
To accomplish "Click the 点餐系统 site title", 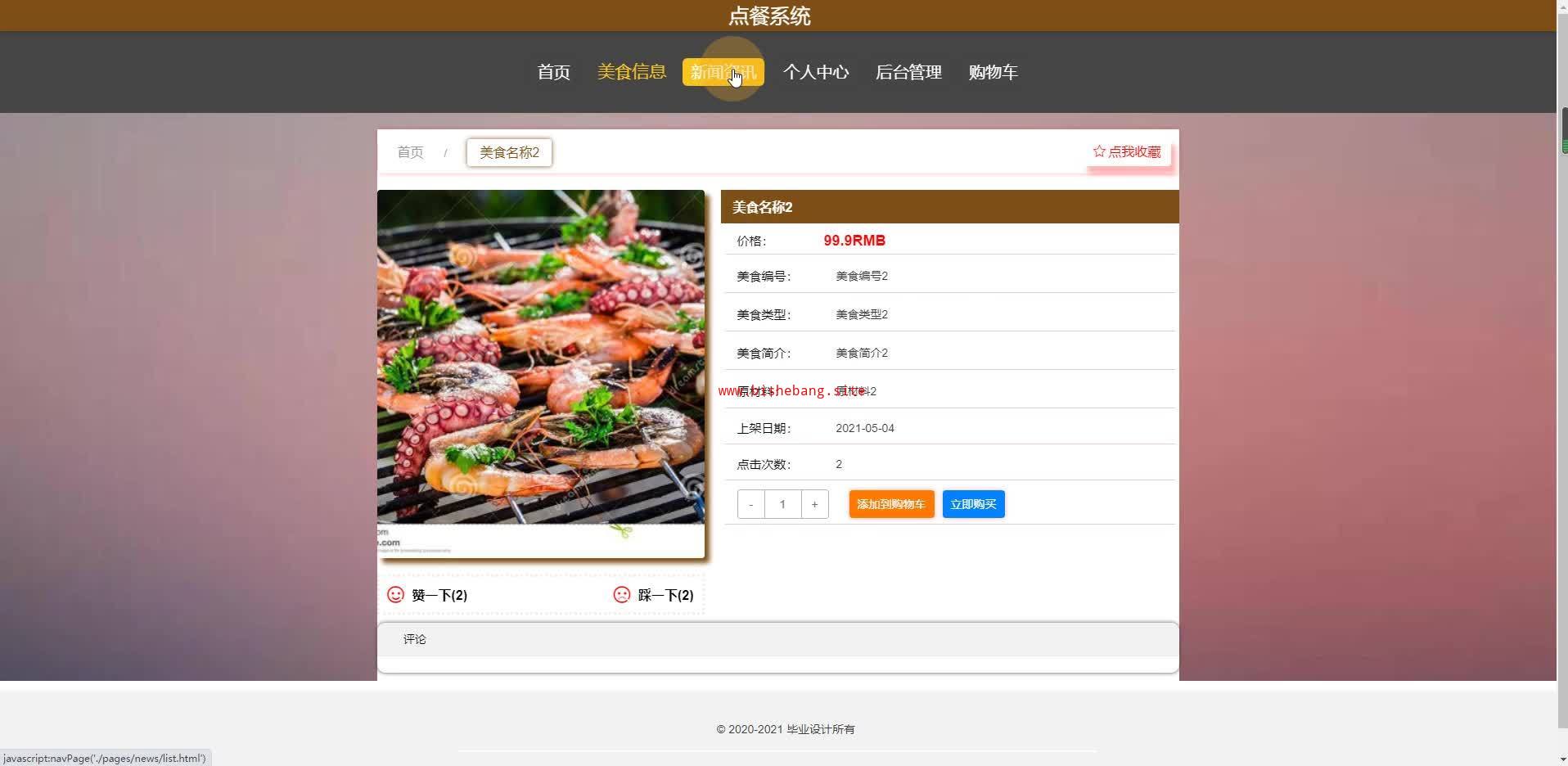I will tap(769, 16).
